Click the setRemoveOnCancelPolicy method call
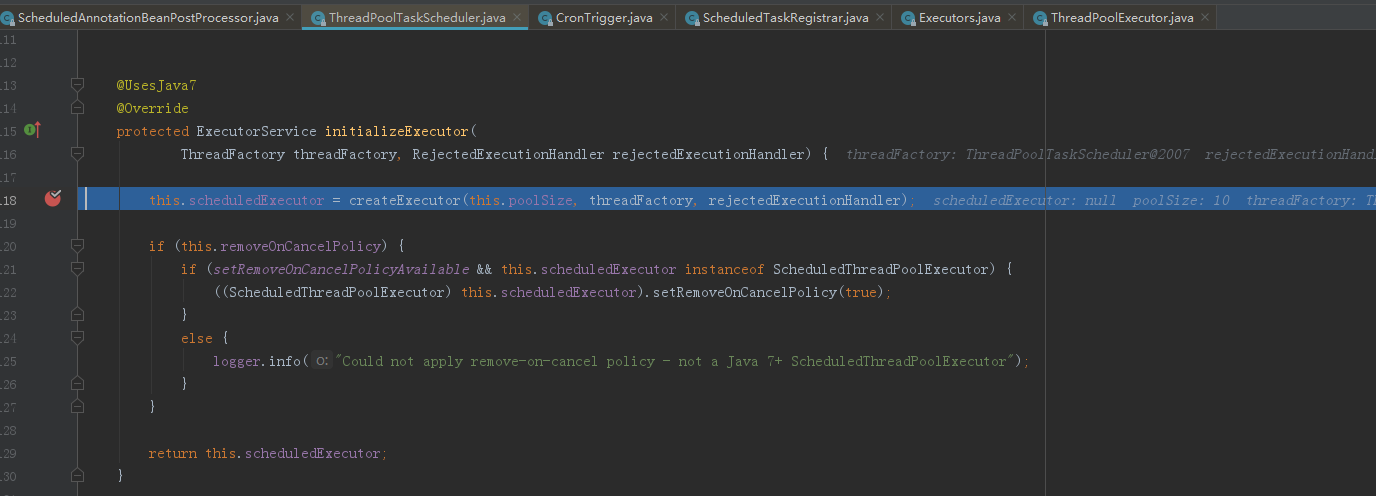1376x496 pixels. (x=745, y=292)
